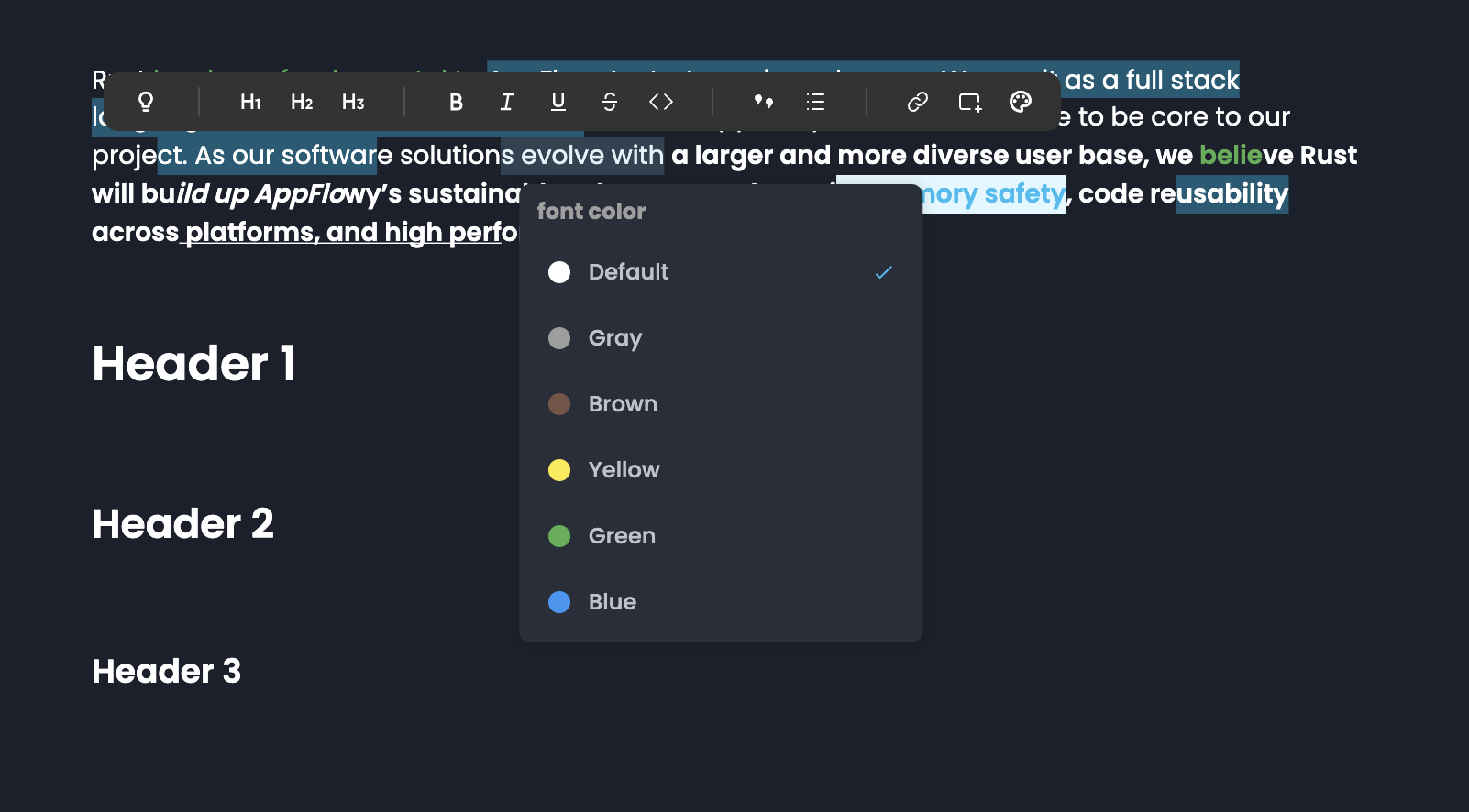Click the gray color swatch circle
Image resolution: width=1469 pixels, height=812 pixels.
click(x=559, y=338)
